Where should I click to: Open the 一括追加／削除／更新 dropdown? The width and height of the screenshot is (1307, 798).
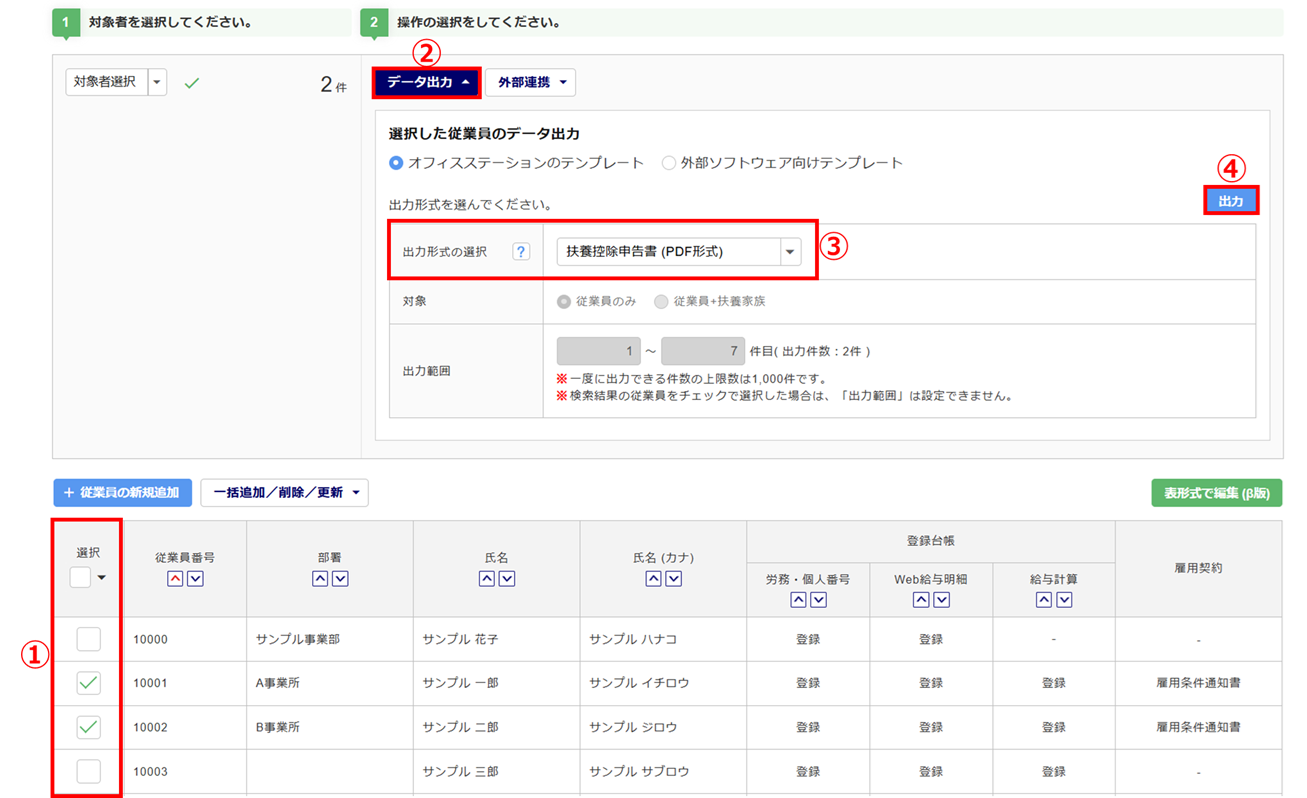point(285,492)
